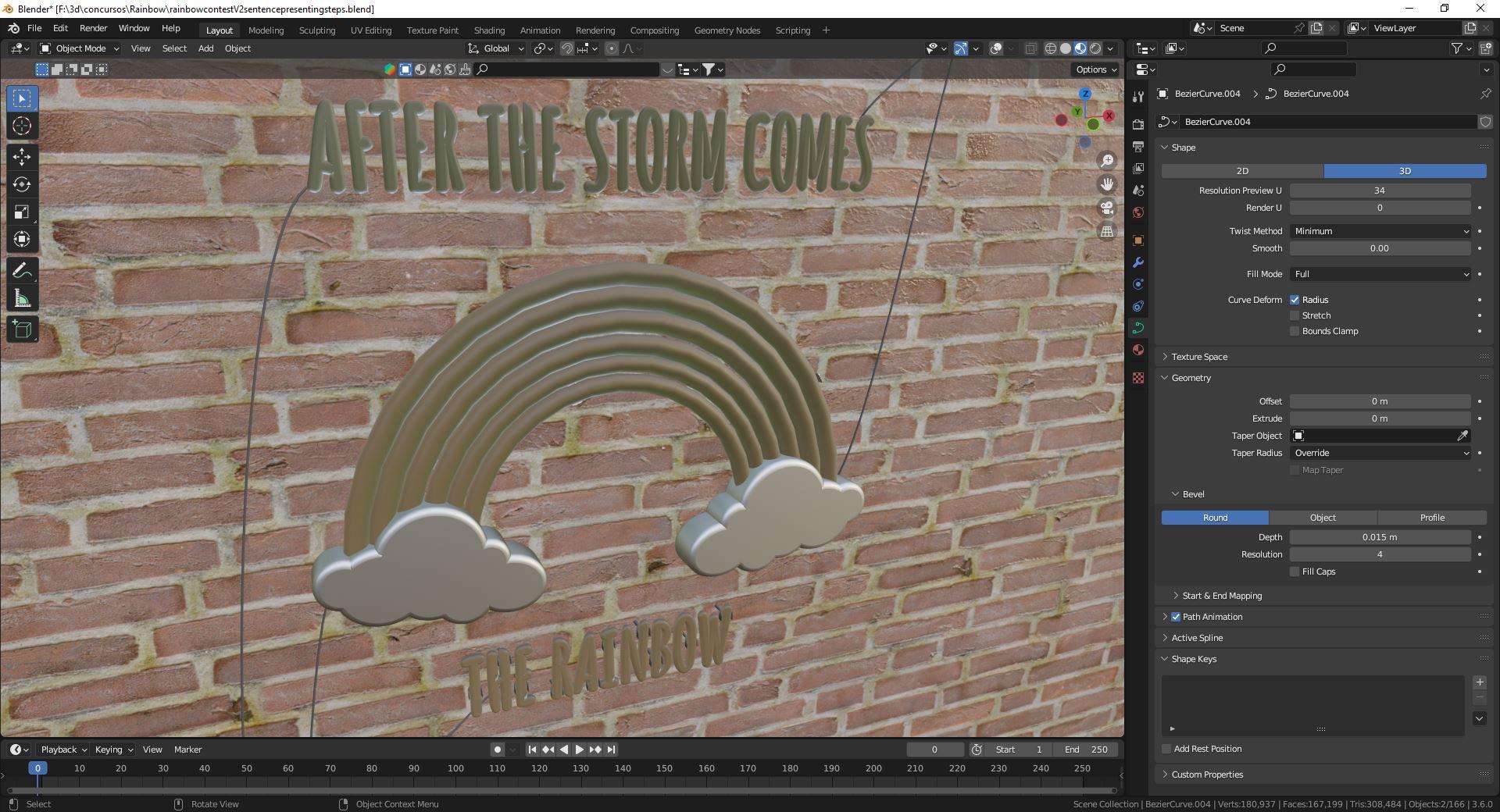The image size is (1500, 812).
Task: Open the Render menu
Action: pos(93,28)
